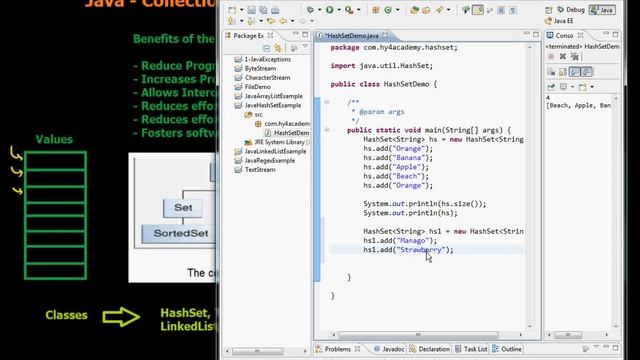Click Collapse All in Package Explorer
640x360 pixels.
[x=267, y=48]
